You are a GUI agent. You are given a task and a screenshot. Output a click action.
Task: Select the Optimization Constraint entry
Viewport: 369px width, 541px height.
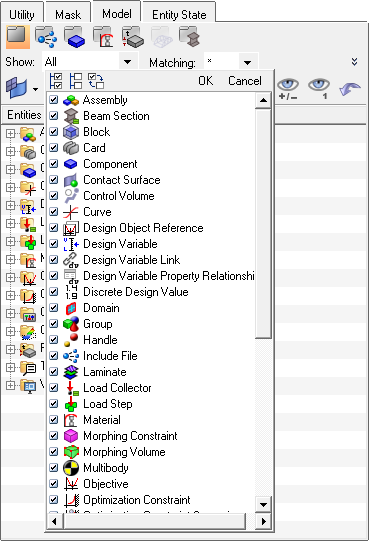pos(137,500)
